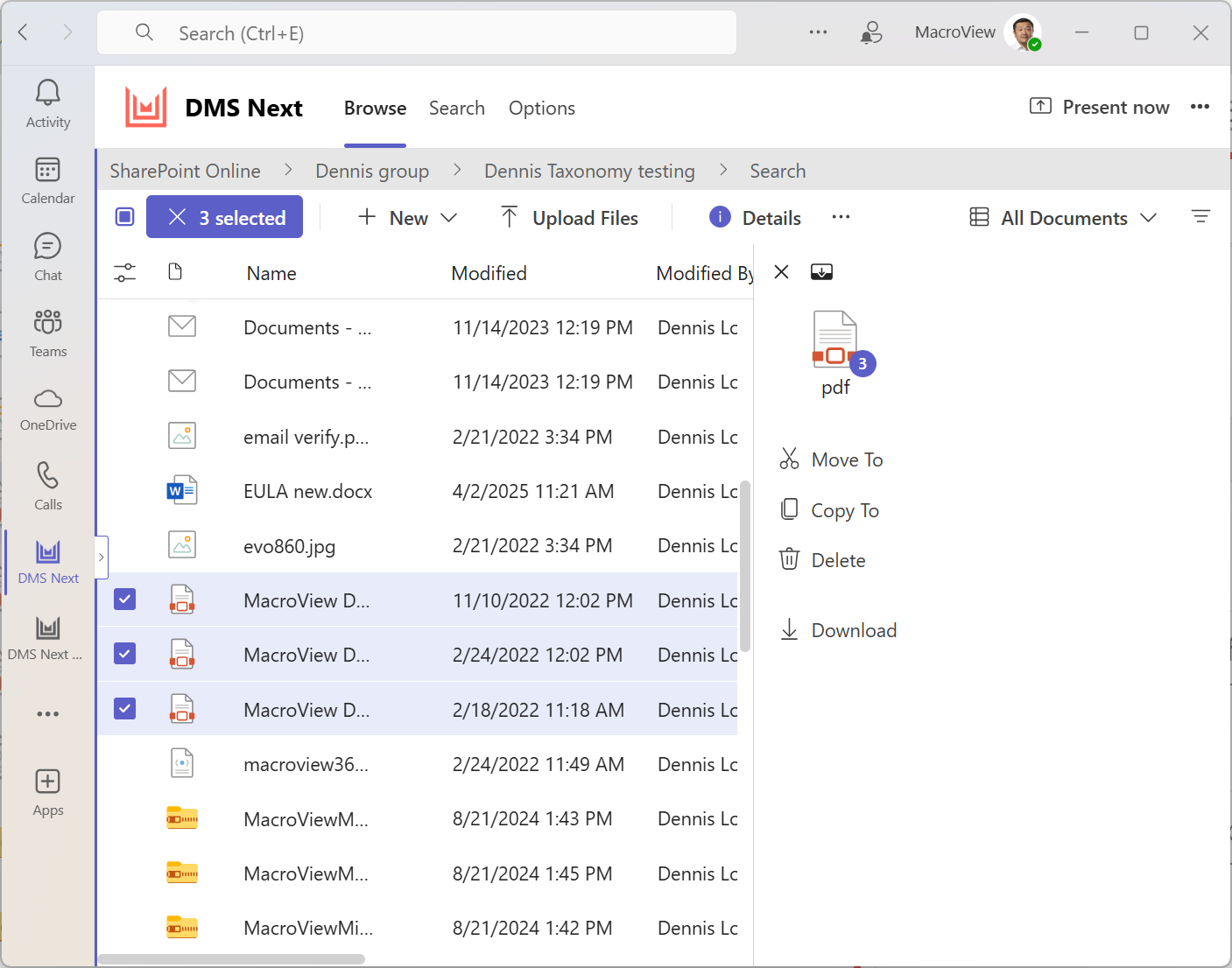Show more apps via sidebar ellipsis

(48, 714)
